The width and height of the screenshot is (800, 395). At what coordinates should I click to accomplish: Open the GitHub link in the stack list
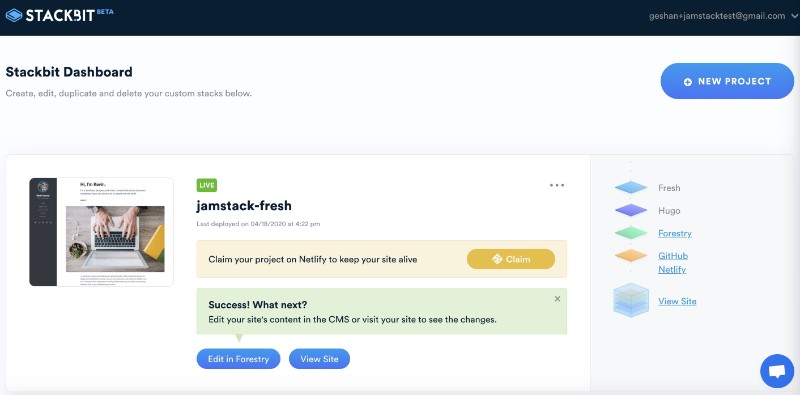(673, 256)
